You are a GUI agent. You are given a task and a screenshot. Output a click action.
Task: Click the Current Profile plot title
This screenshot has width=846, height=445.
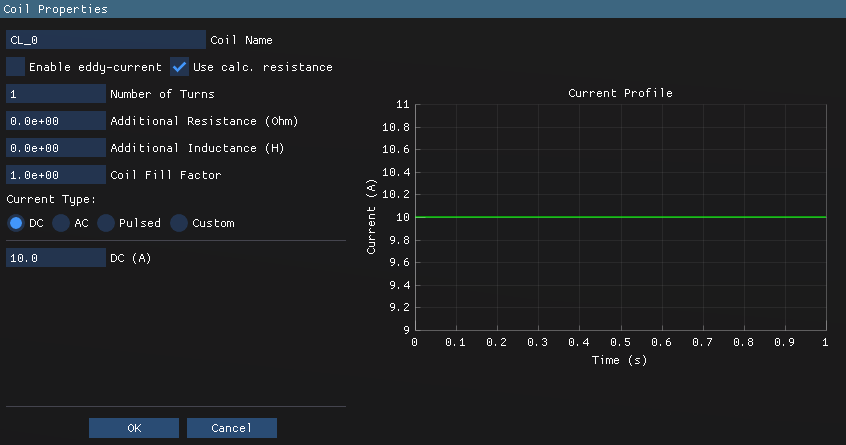click(620, 93)
